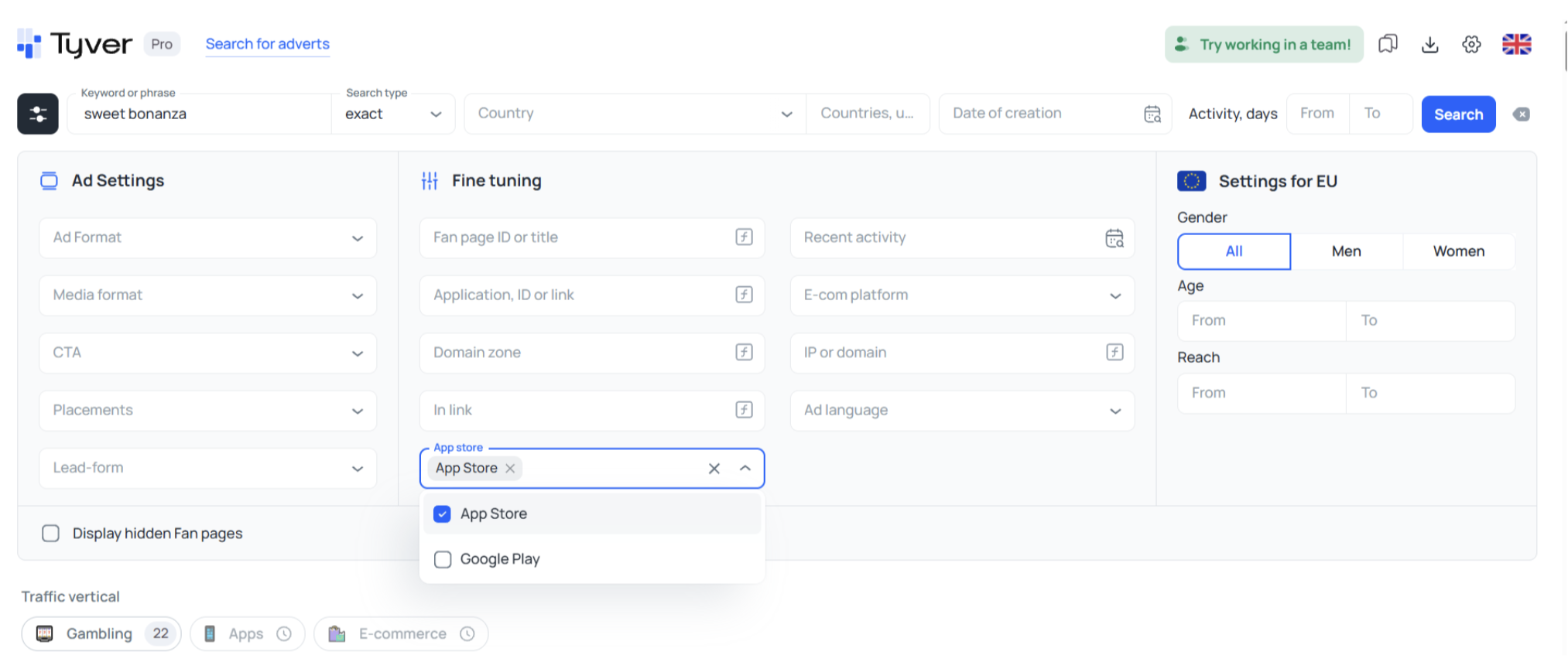
Task: Open the Country dropdown
Action: coord(635,114)
